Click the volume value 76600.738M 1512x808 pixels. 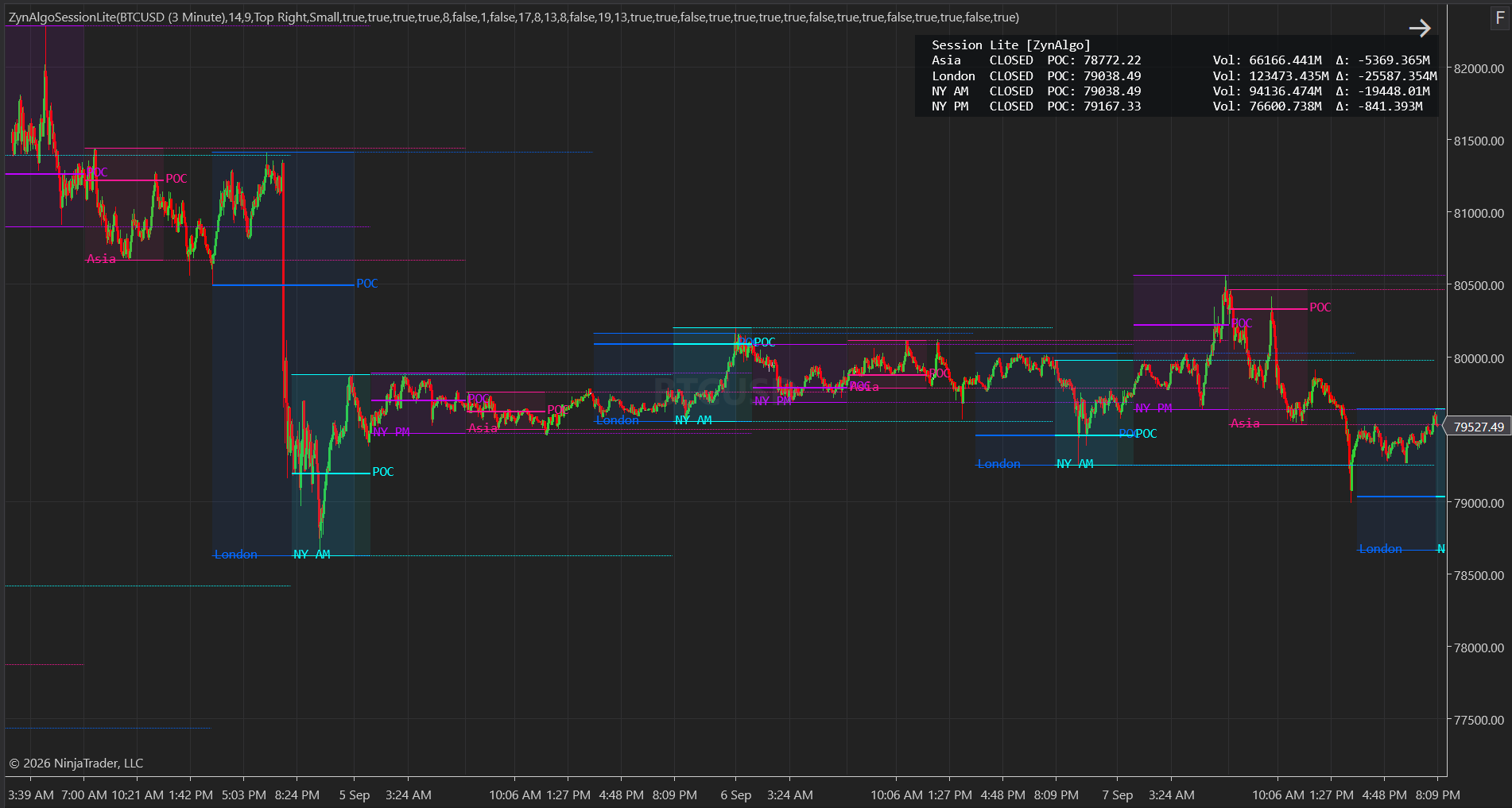tap(1285, 106)
